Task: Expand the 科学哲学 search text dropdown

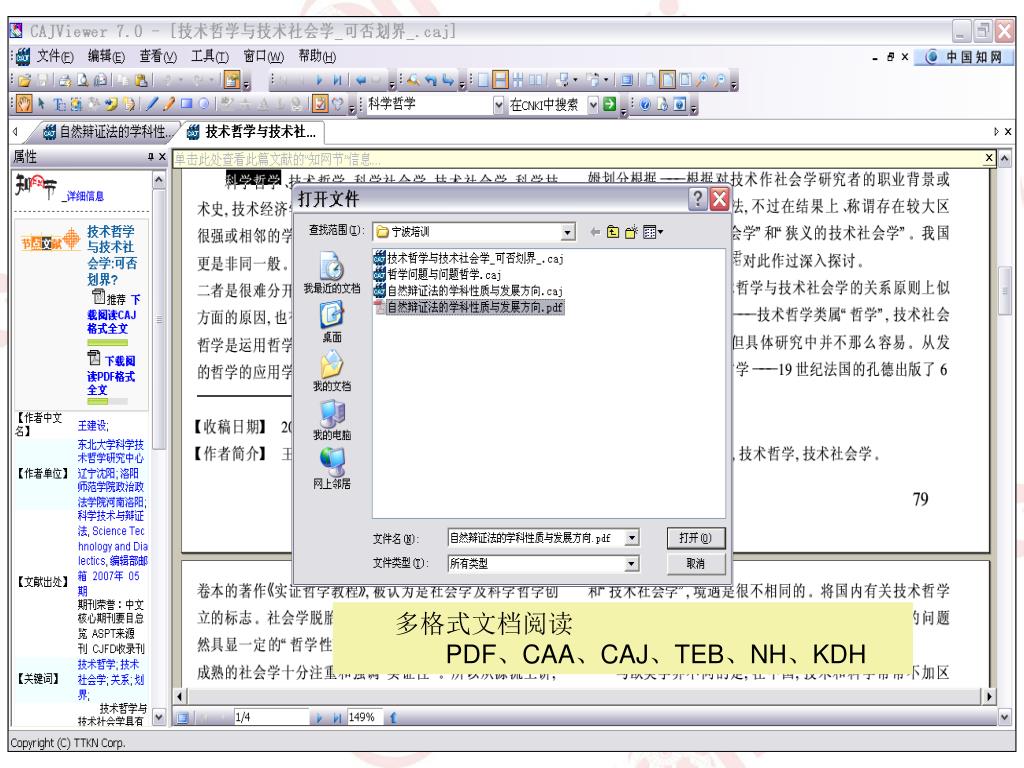Action: (x=498, y=104)
